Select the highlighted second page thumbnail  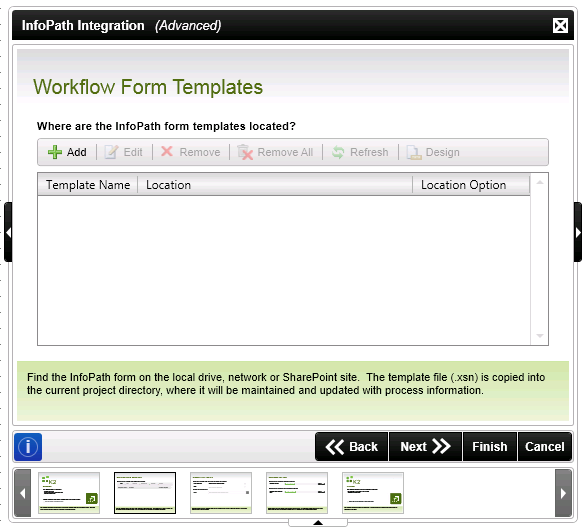145,493
